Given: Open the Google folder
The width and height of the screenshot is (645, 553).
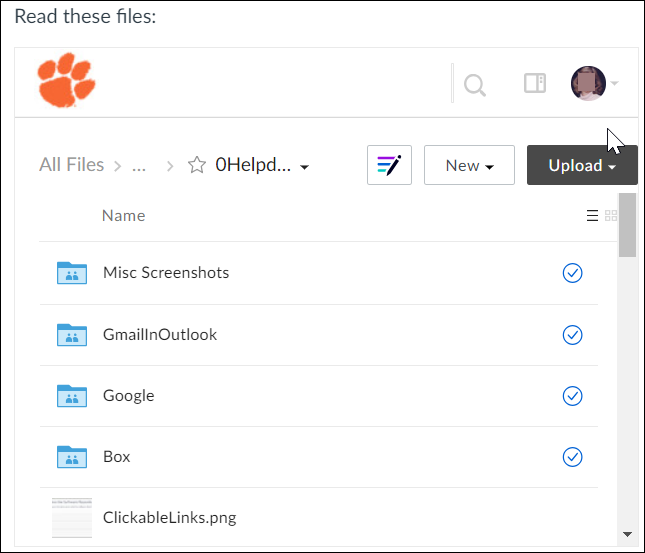Looking at the screenshot, I should tap(128, 395).
